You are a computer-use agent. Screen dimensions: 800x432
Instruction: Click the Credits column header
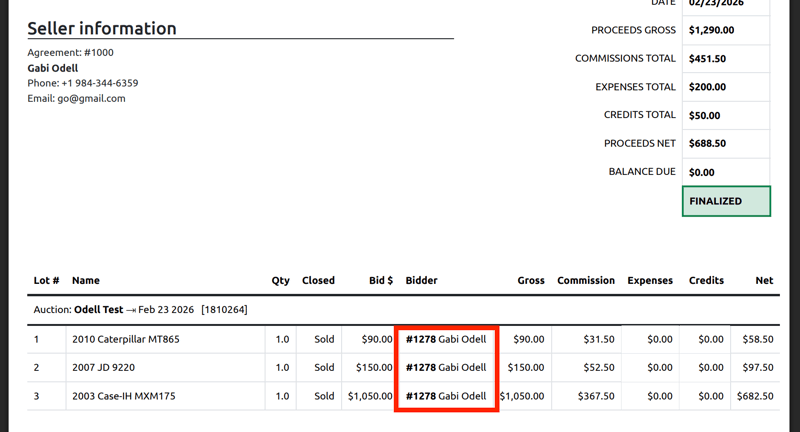point(706,281)
